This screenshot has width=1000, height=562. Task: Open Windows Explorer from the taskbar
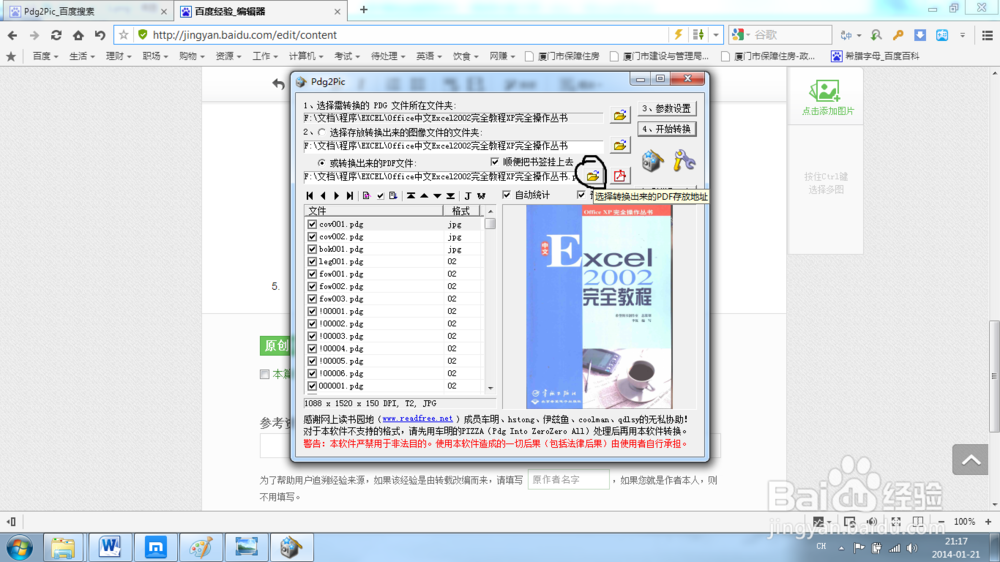coord(63,547)
